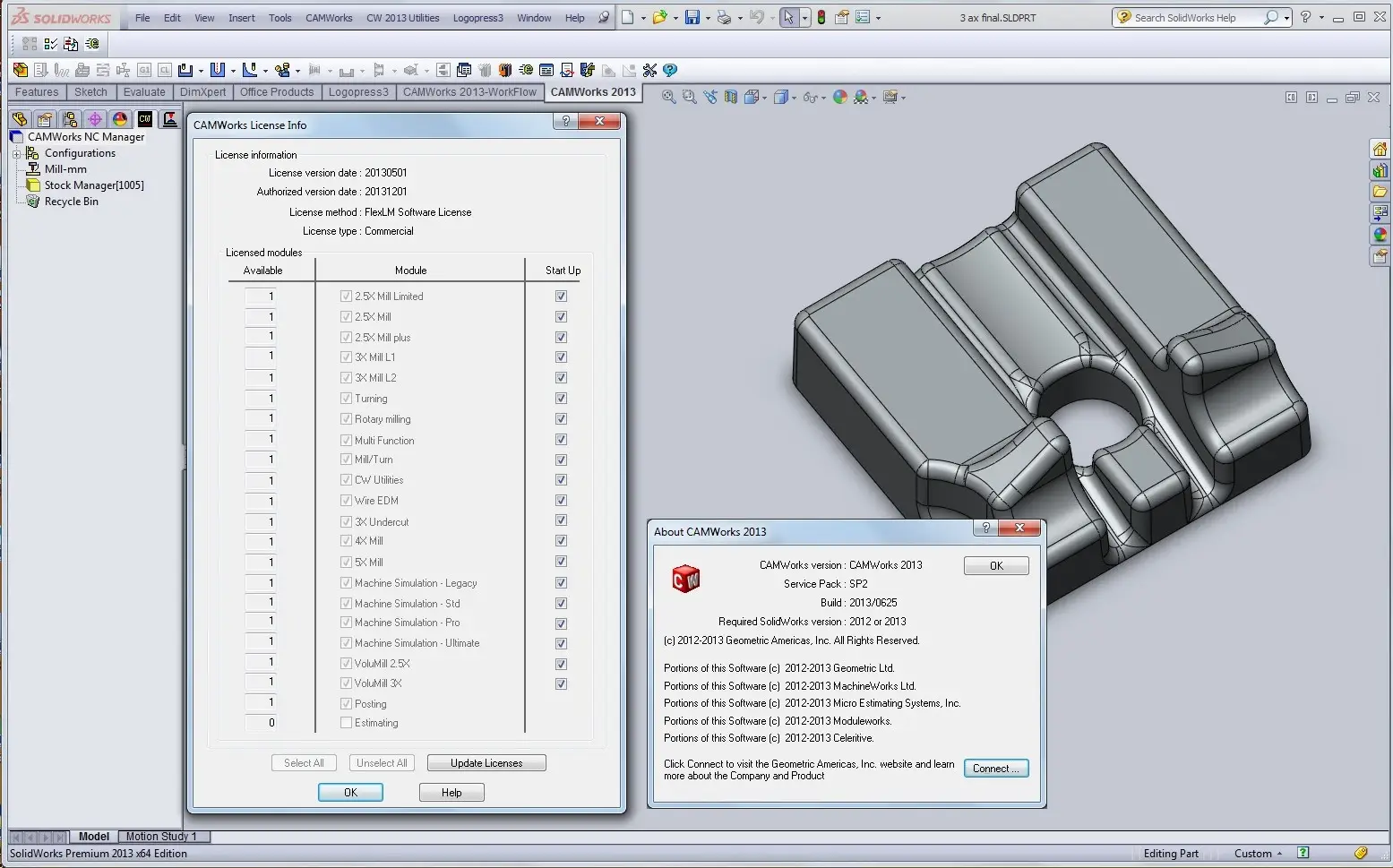1393x868 pixels.
Task: Open the Logopress3 menu
Action: 477,18
